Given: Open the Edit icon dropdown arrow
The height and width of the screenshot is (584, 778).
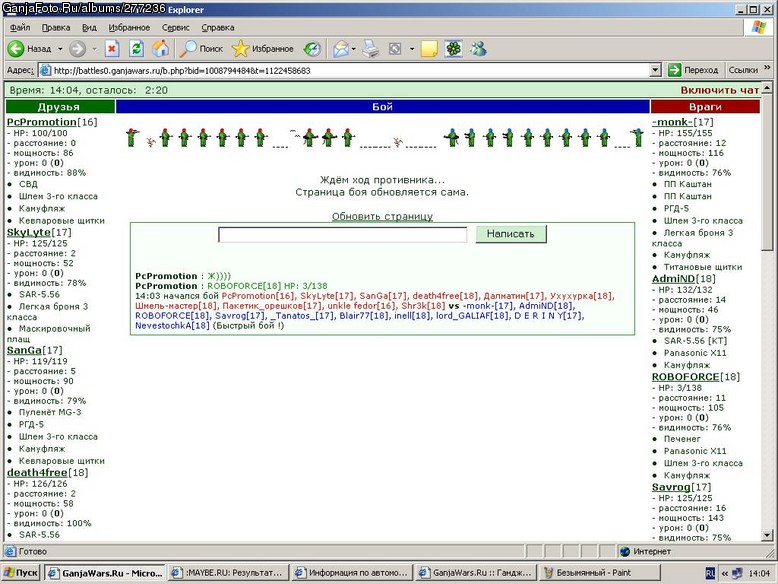Looking at the screenshot, I should tap(412, 49).
